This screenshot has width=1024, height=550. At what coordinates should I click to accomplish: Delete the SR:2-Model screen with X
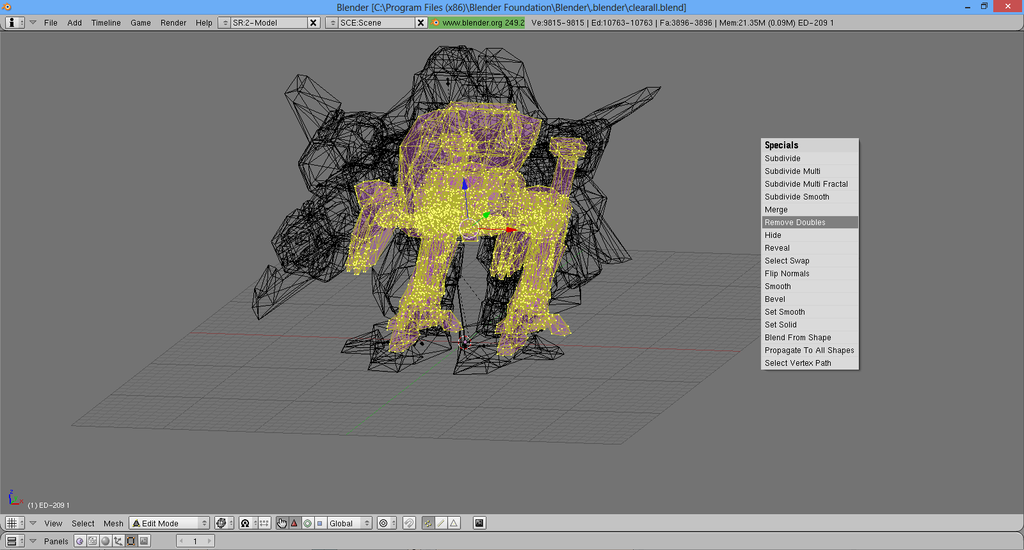pyautogui.click(x=313, y=23)
